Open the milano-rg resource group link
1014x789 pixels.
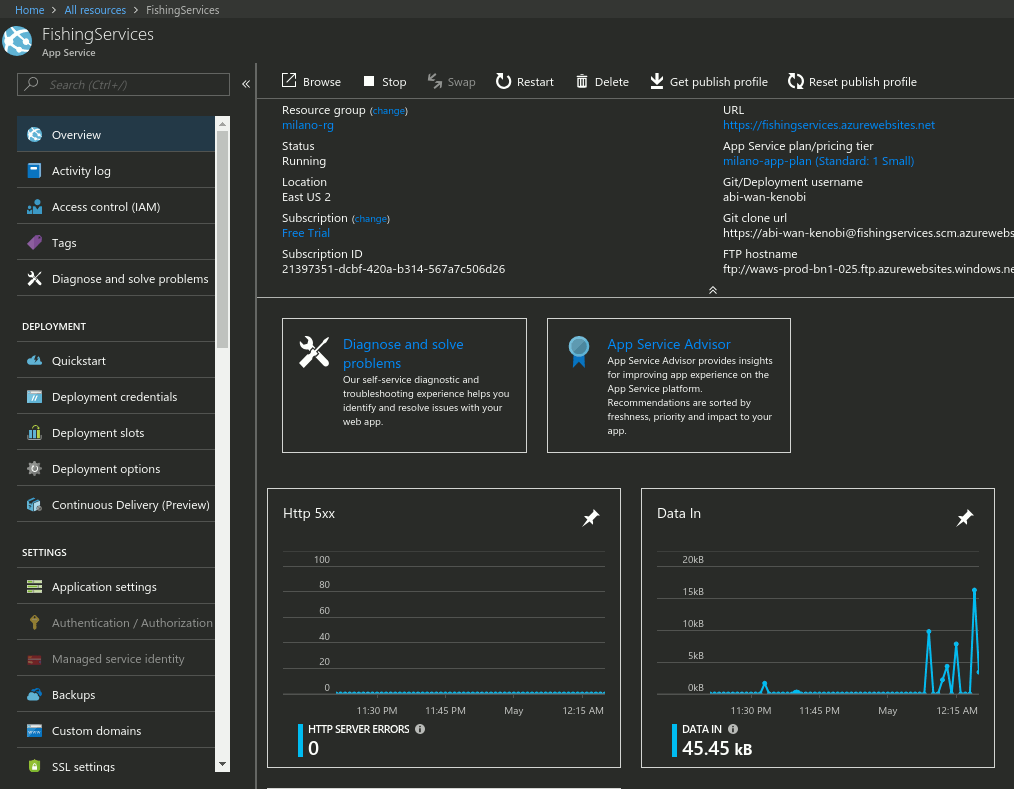[306, 125]
